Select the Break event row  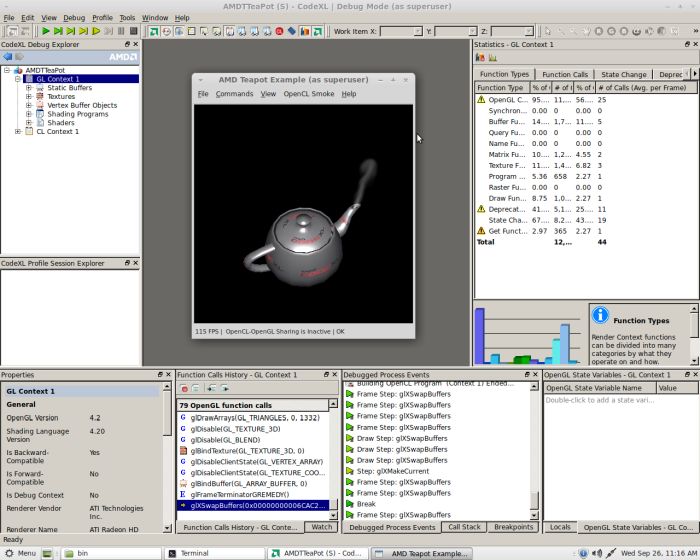[437, 504]
